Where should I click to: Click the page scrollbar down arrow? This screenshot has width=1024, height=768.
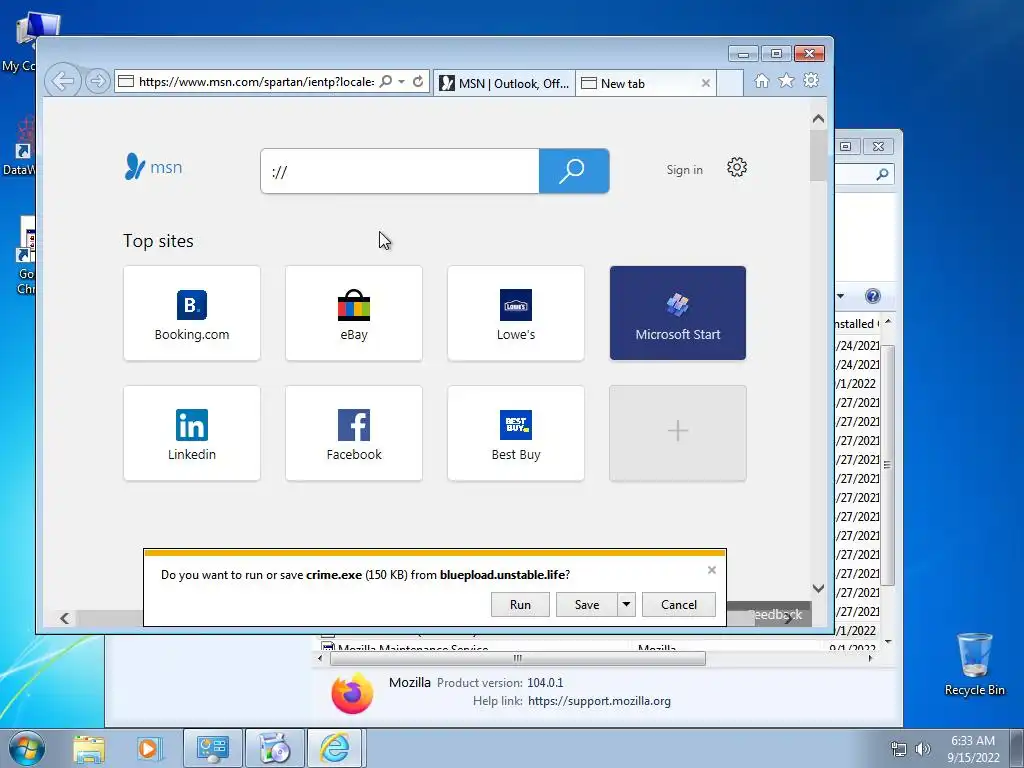pyautogui.click(x=818, y=588)
